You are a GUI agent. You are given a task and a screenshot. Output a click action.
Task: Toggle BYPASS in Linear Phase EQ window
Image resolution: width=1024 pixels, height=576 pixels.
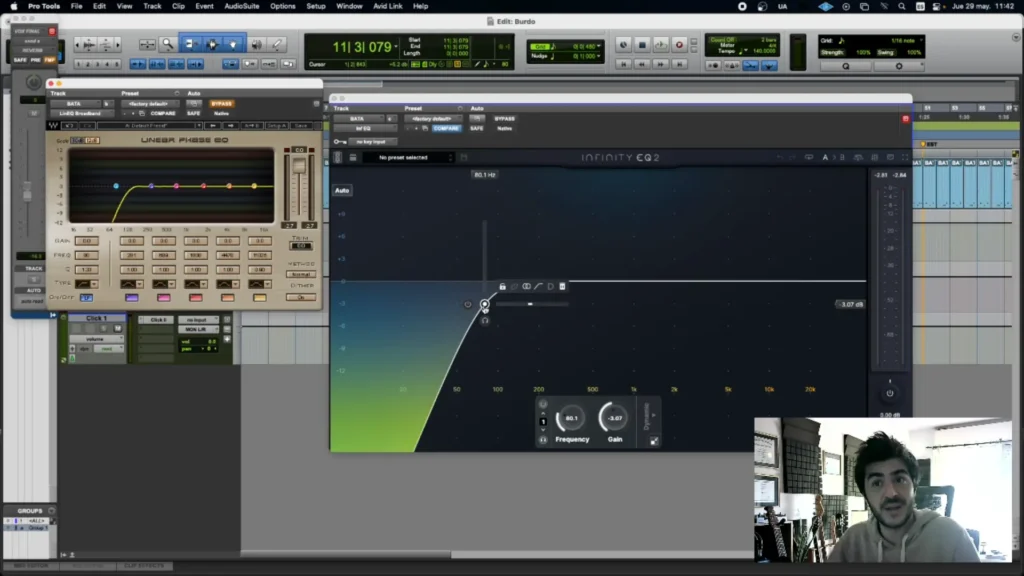point(221,104)
